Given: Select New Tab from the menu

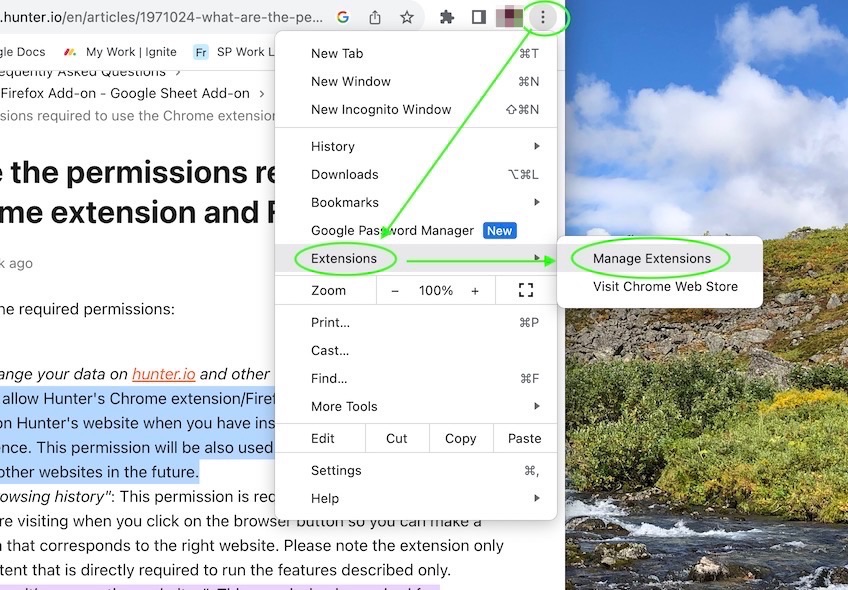Looking at the screenshot, I should pyautogui.click(x=416, y=53).
